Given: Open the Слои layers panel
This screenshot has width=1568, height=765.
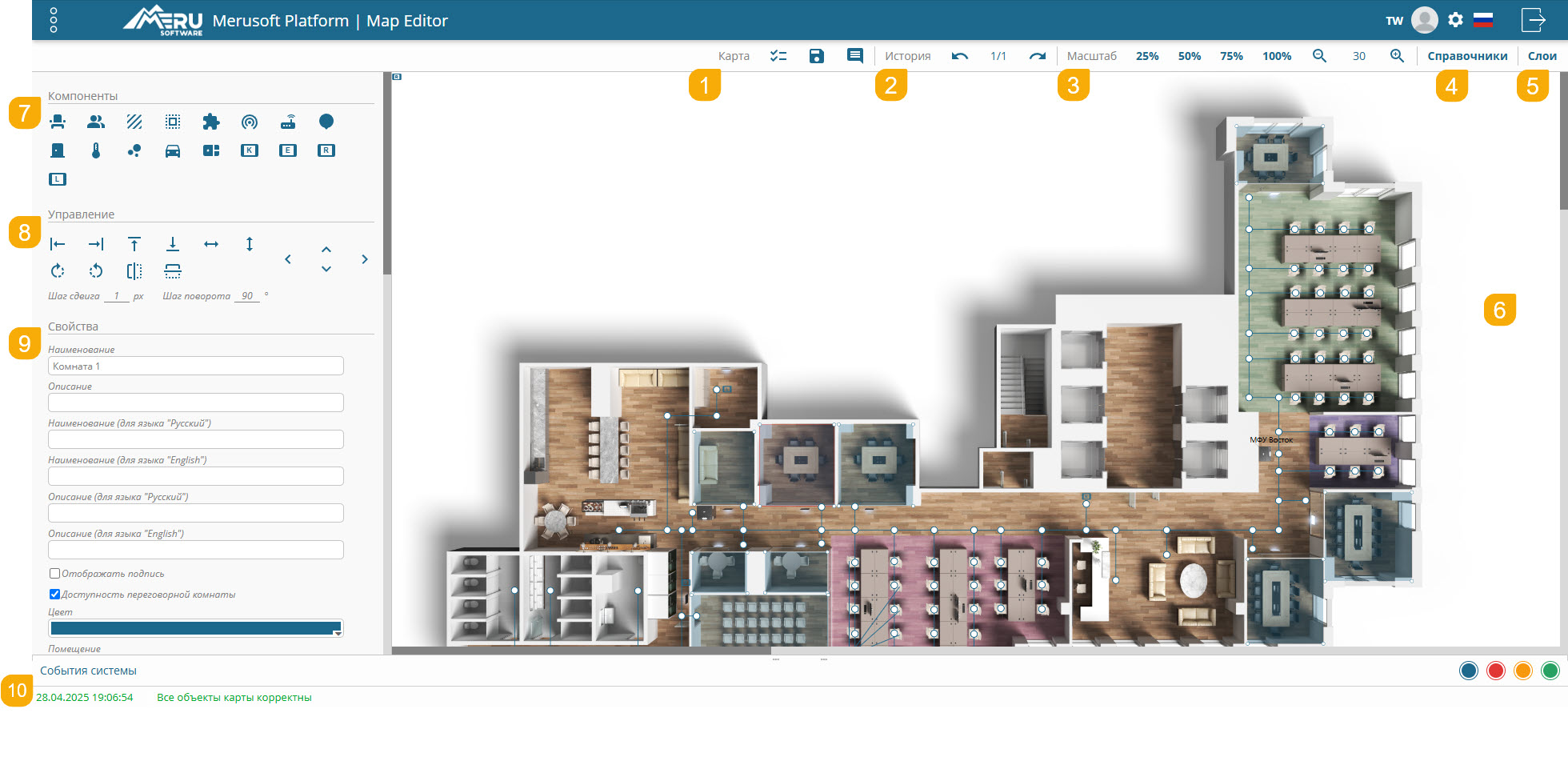Looking at the screenshot, I should pos(1542,56).
